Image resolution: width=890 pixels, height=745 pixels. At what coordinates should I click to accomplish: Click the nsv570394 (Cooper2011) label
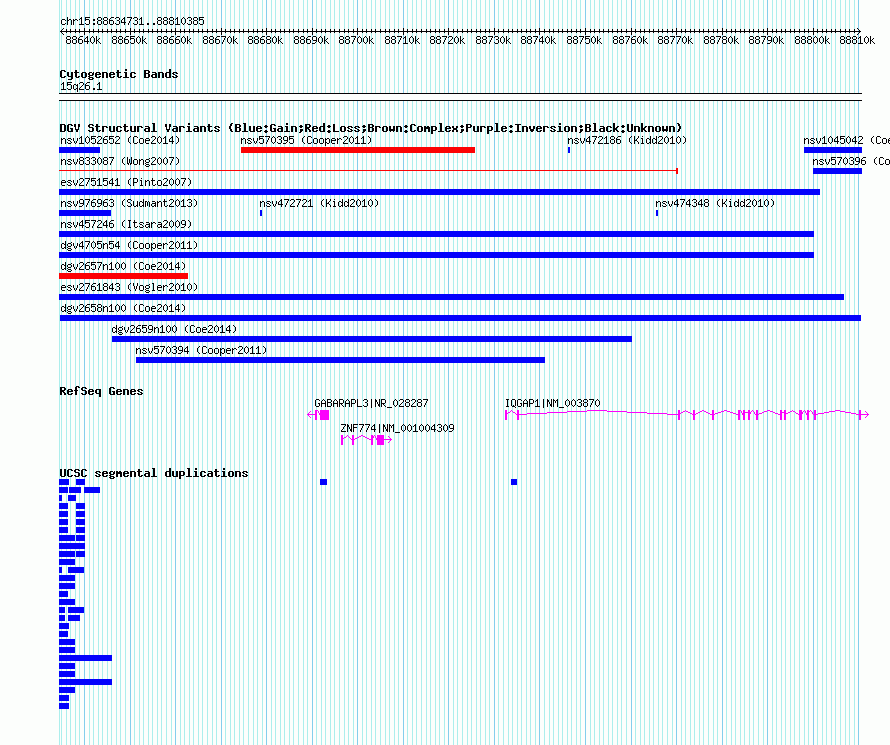201,350
